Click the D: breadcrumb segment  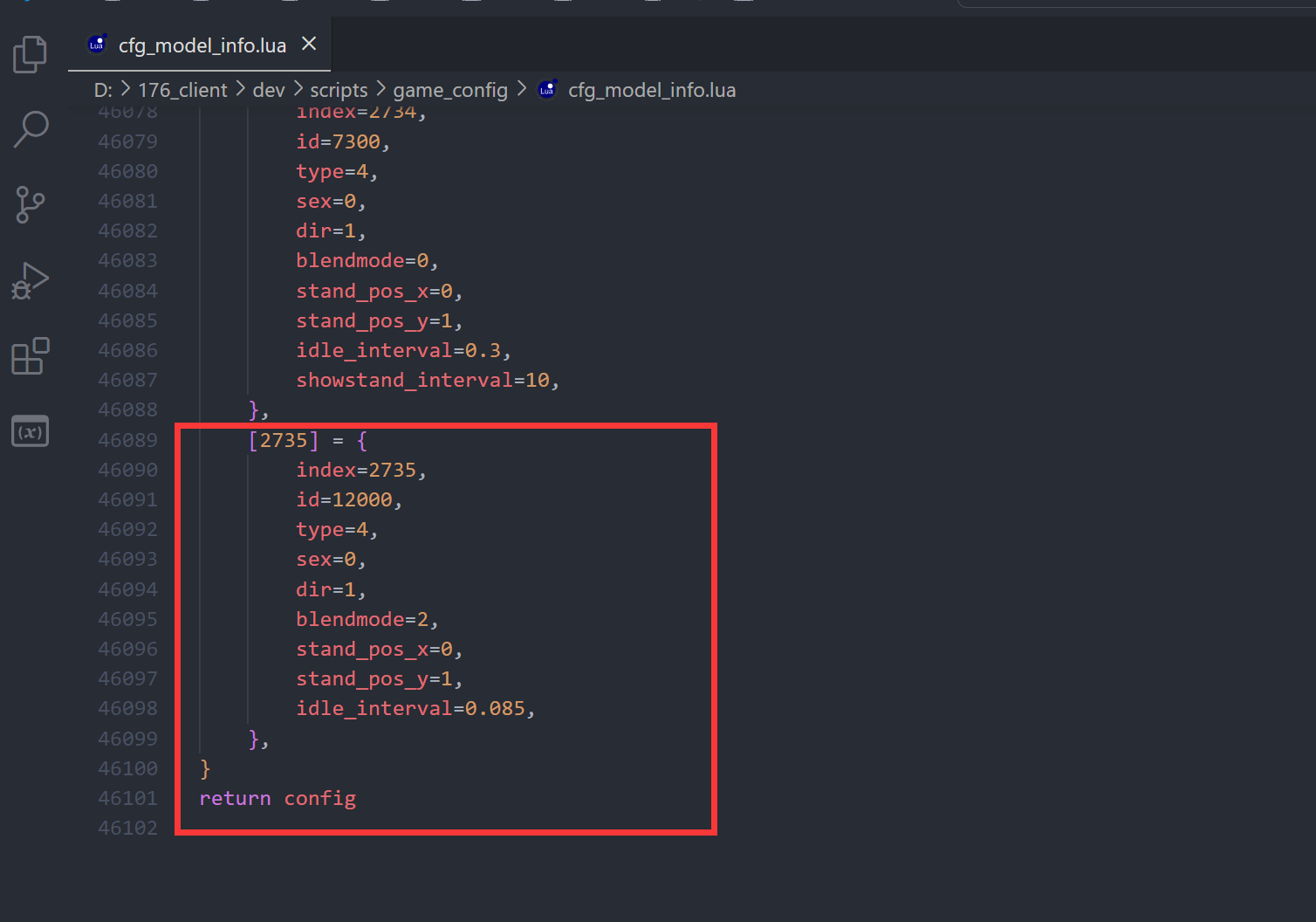103,90
